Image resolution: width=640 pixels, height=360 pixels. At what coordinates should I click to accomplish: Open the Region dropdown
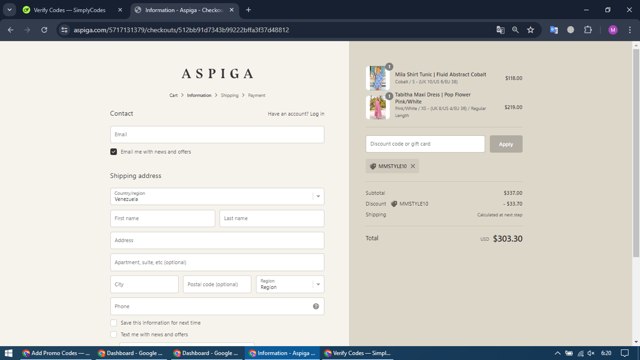(290, 284)
